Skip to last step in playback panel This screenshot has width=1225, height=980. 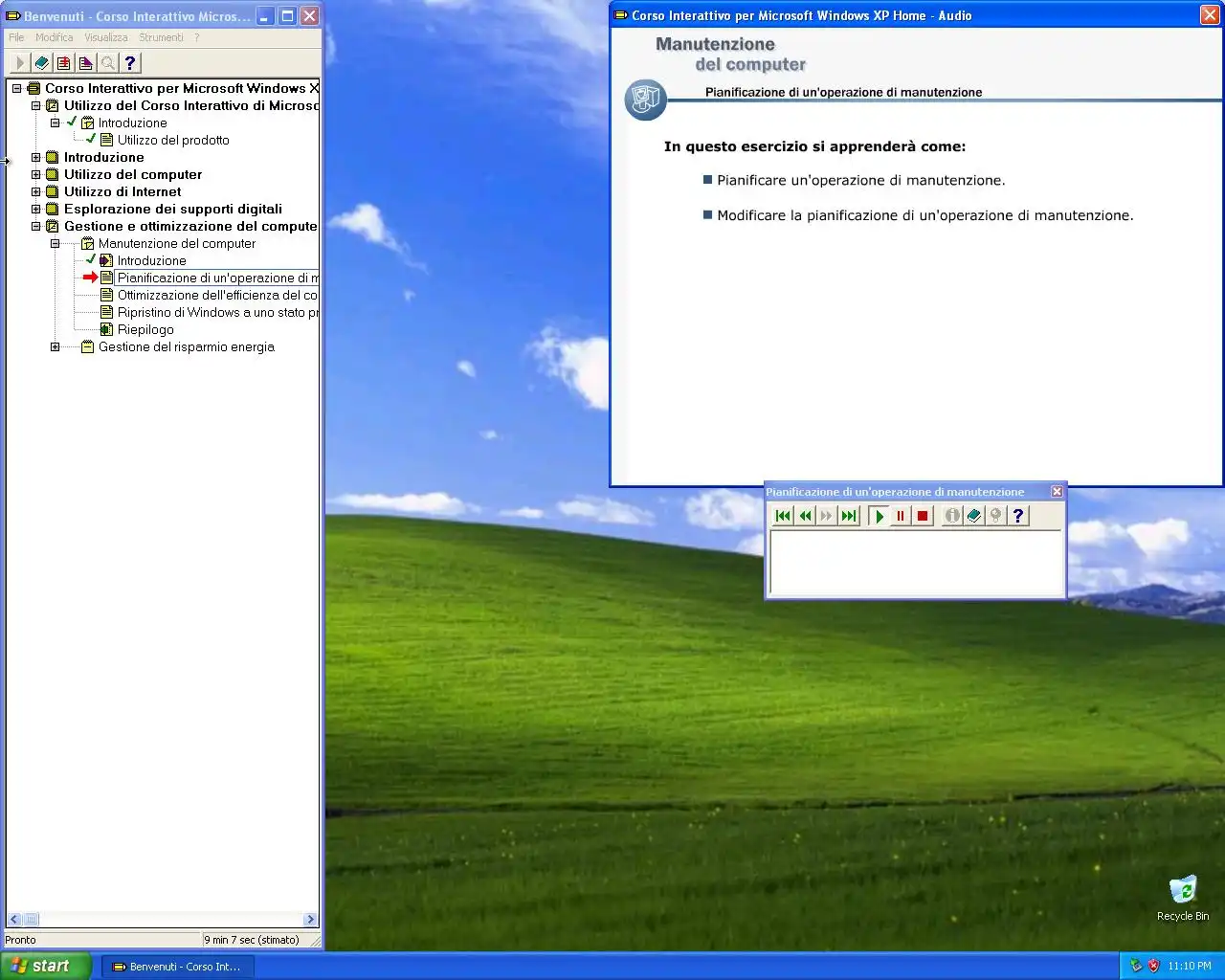849,516
